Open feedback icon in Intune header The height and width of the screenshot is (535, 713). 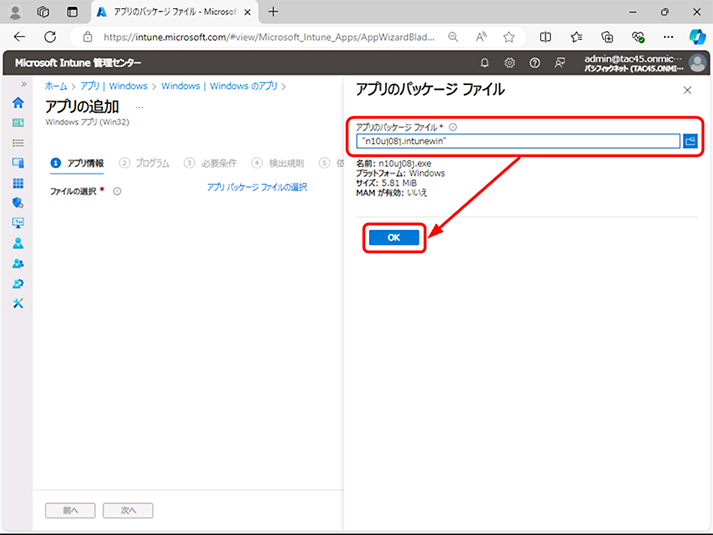(560, 63)
